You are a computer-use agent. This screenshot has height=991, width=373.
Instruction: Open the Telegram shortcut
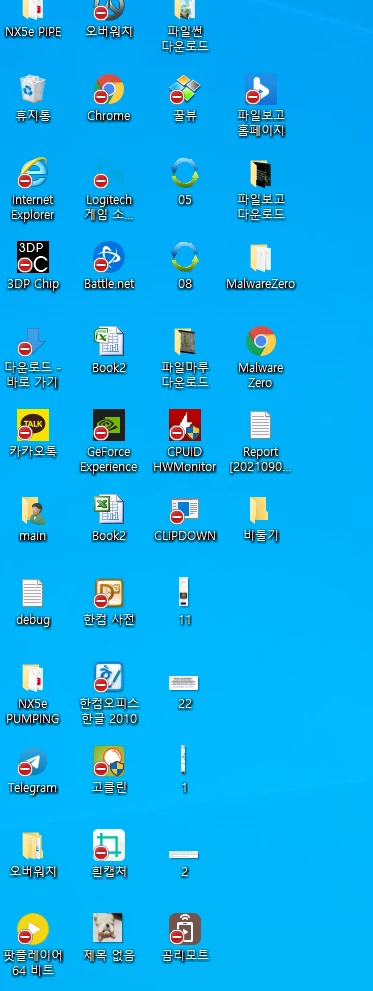point(32,761)
